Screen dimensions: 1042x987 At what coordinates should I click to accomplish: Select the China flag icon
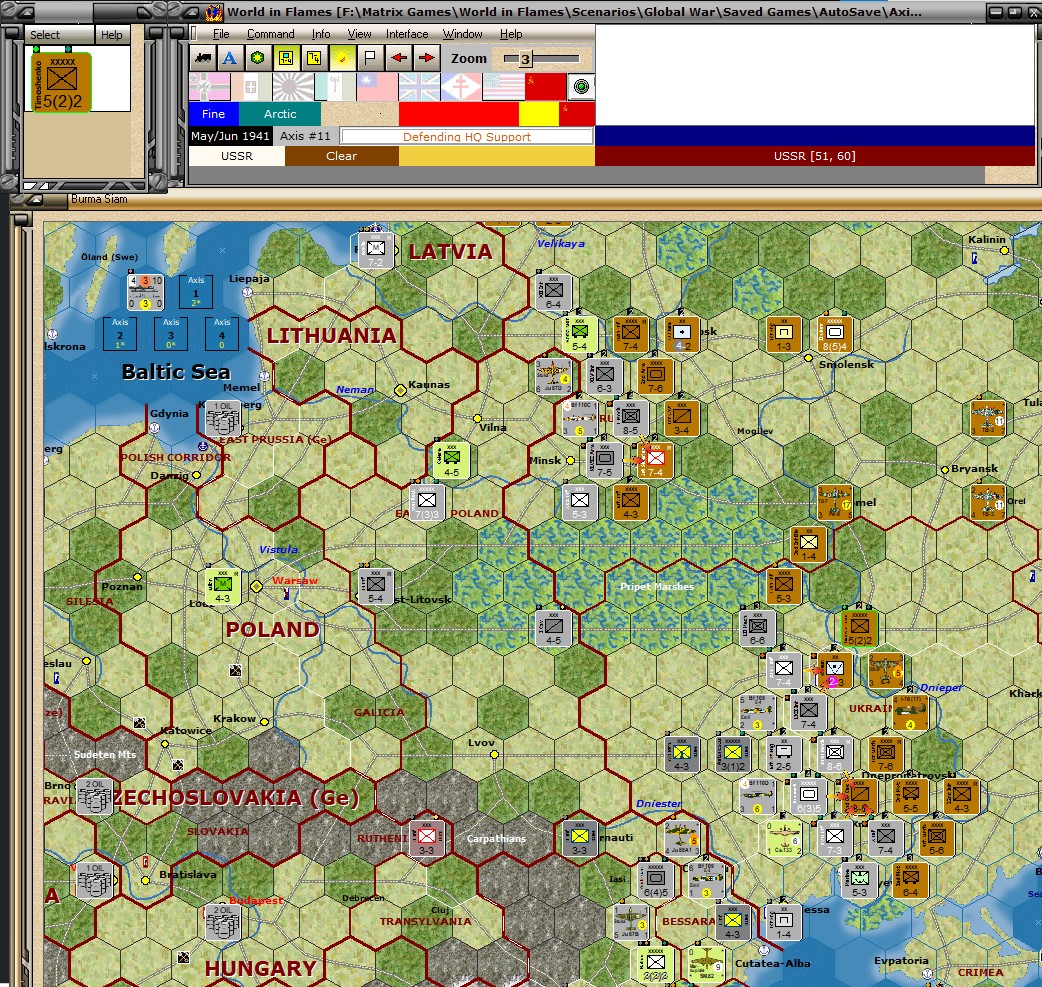pyautogui.click(x=377, y=87)
